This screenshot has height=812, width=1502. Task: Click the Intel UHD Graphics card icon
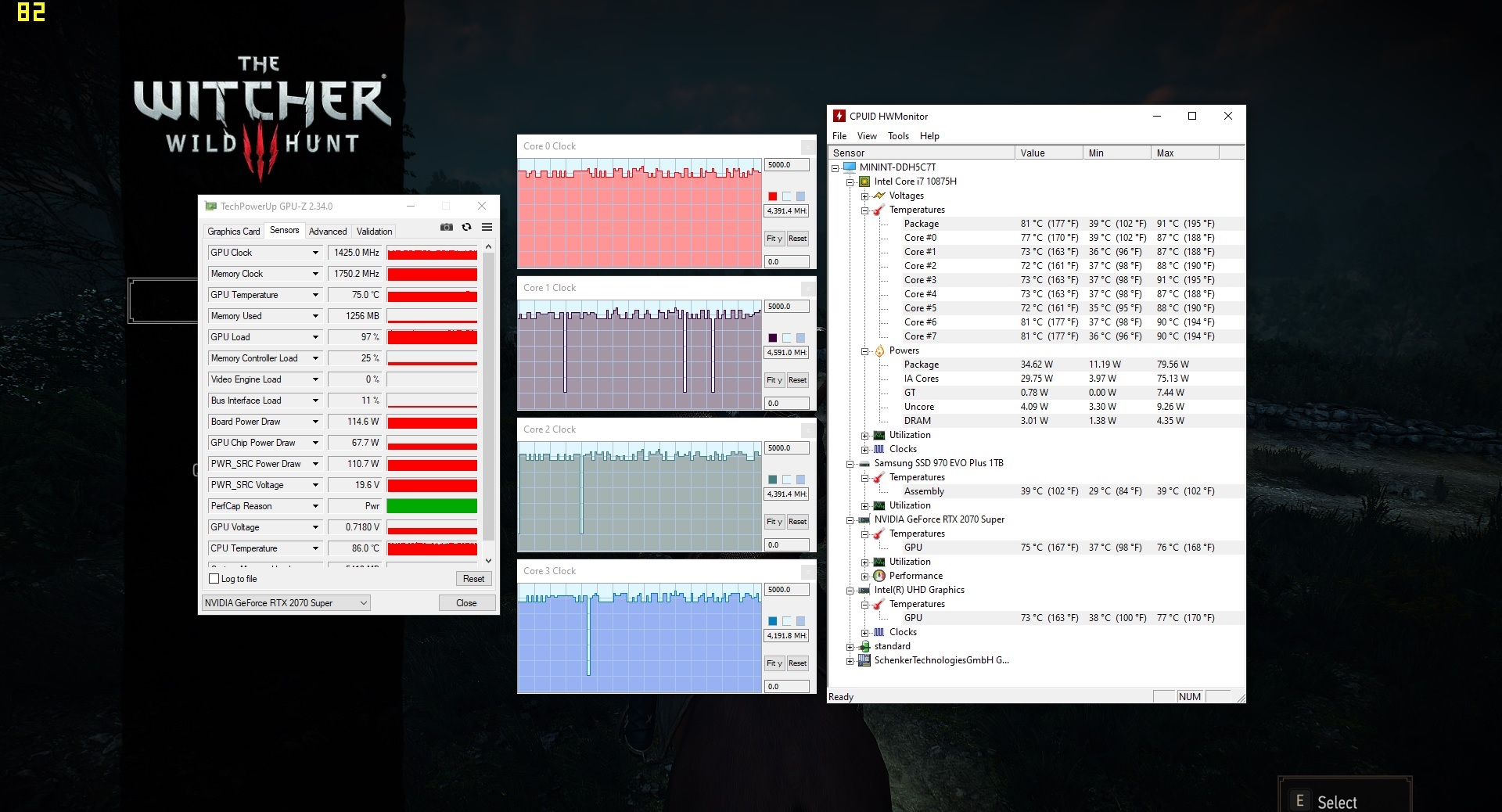click(x=864, y=590)
